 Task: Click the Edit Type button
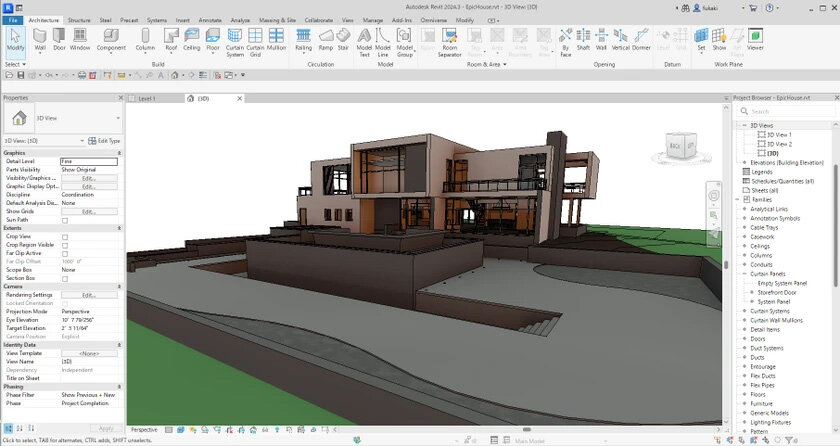click(x=103, y=141)
